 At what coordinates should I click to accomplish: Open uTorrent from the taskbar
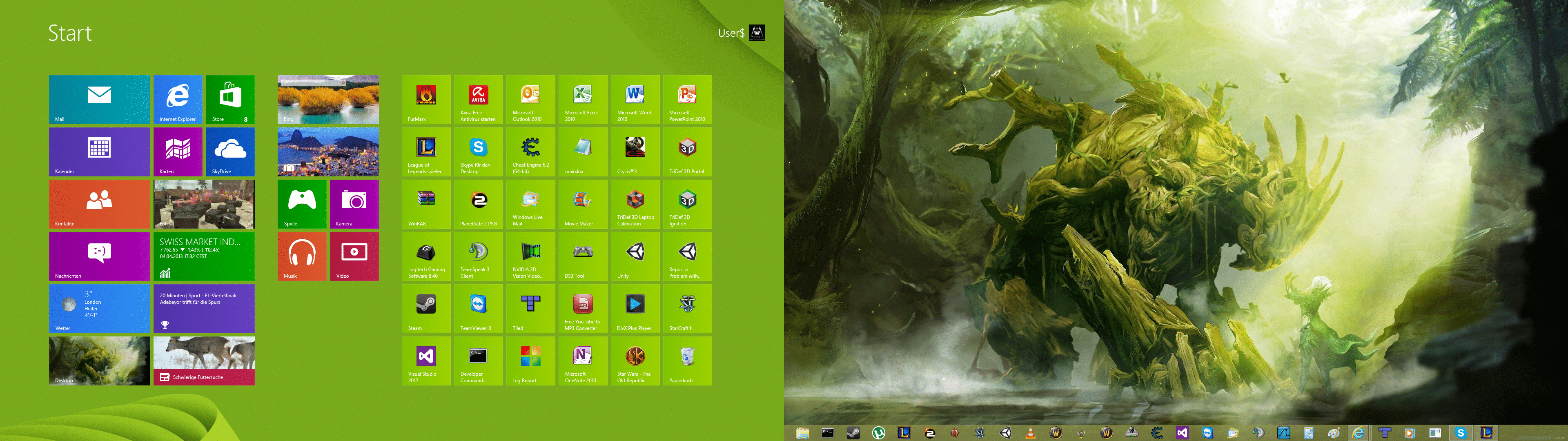coord(878,433)
